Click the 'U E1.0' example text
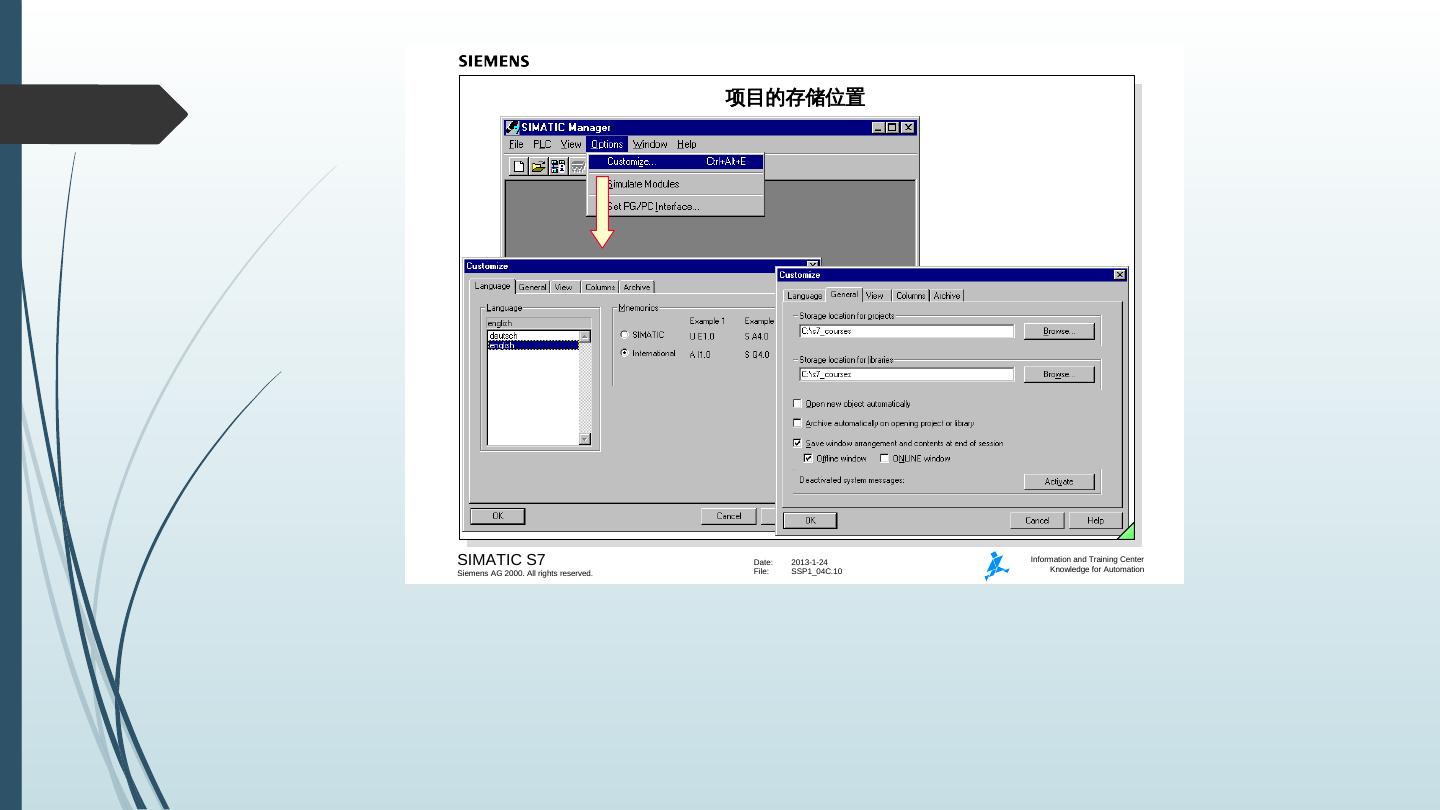The image size is (1440, 810). [x=702, y=337]
